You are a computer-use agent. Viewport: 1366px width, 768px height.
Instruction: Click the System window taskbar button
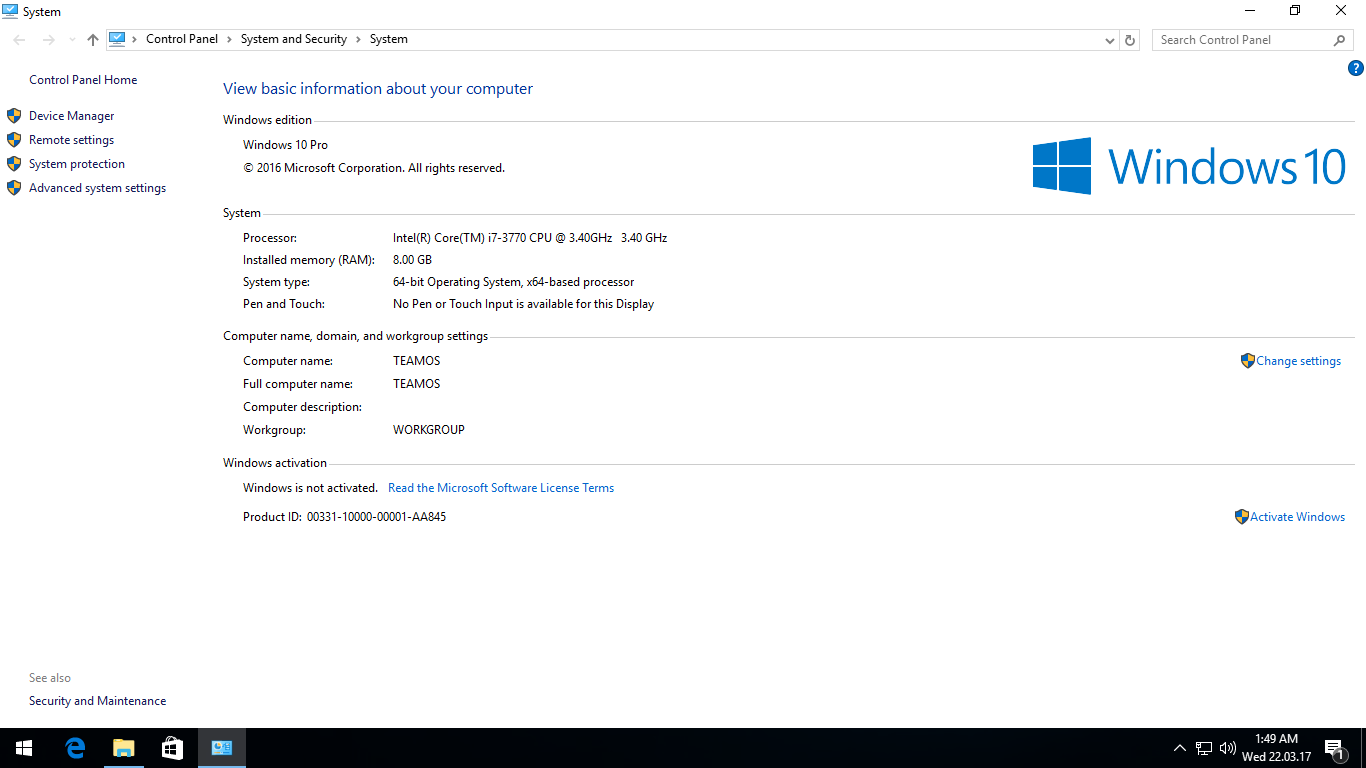(221, 748)
